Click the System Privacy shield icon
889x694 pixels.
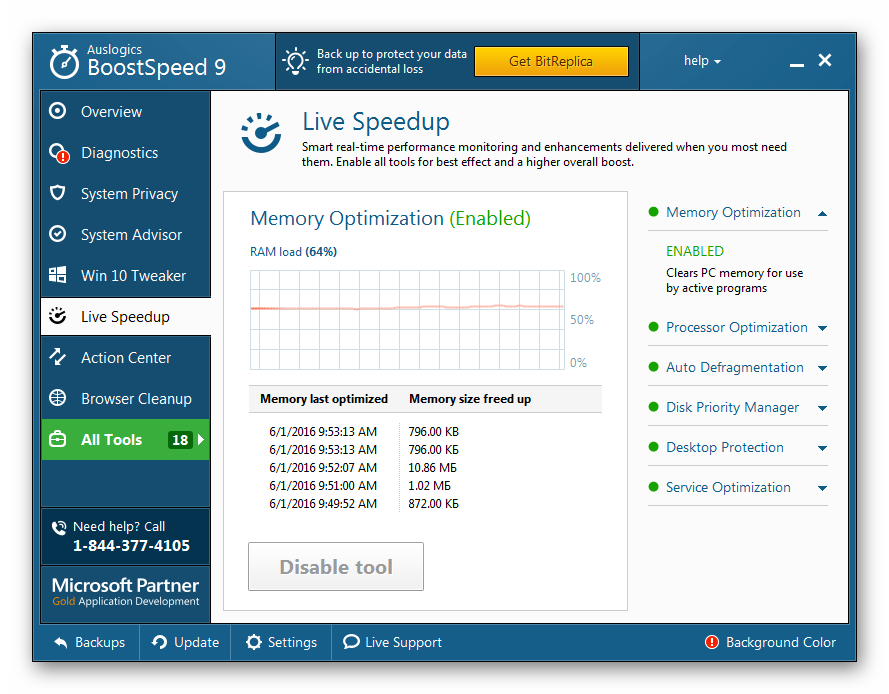click(58, 194)
